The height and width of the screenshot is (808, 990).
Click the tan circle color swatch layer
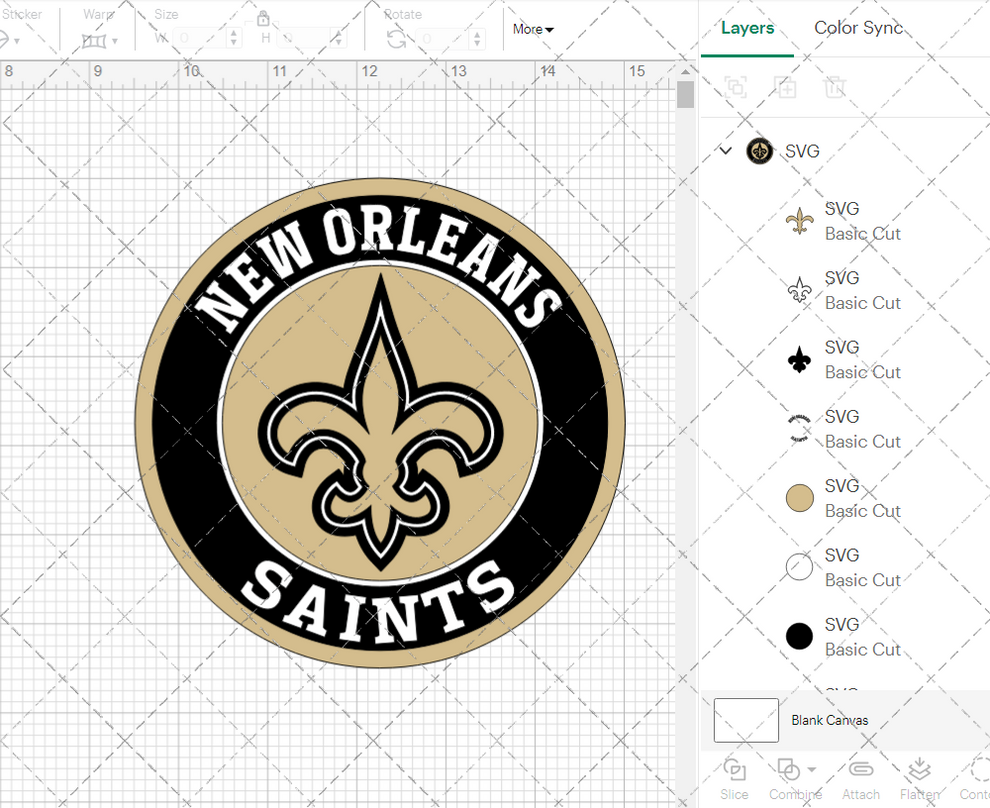click(x=800, y=497)
